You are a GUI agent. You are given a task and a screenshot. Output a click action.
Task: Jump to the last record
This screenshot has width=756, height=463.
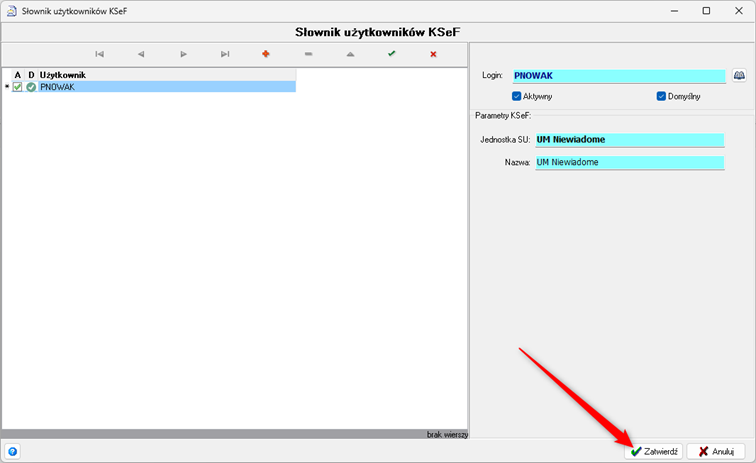pyautogui.click(x=225, y=54)
